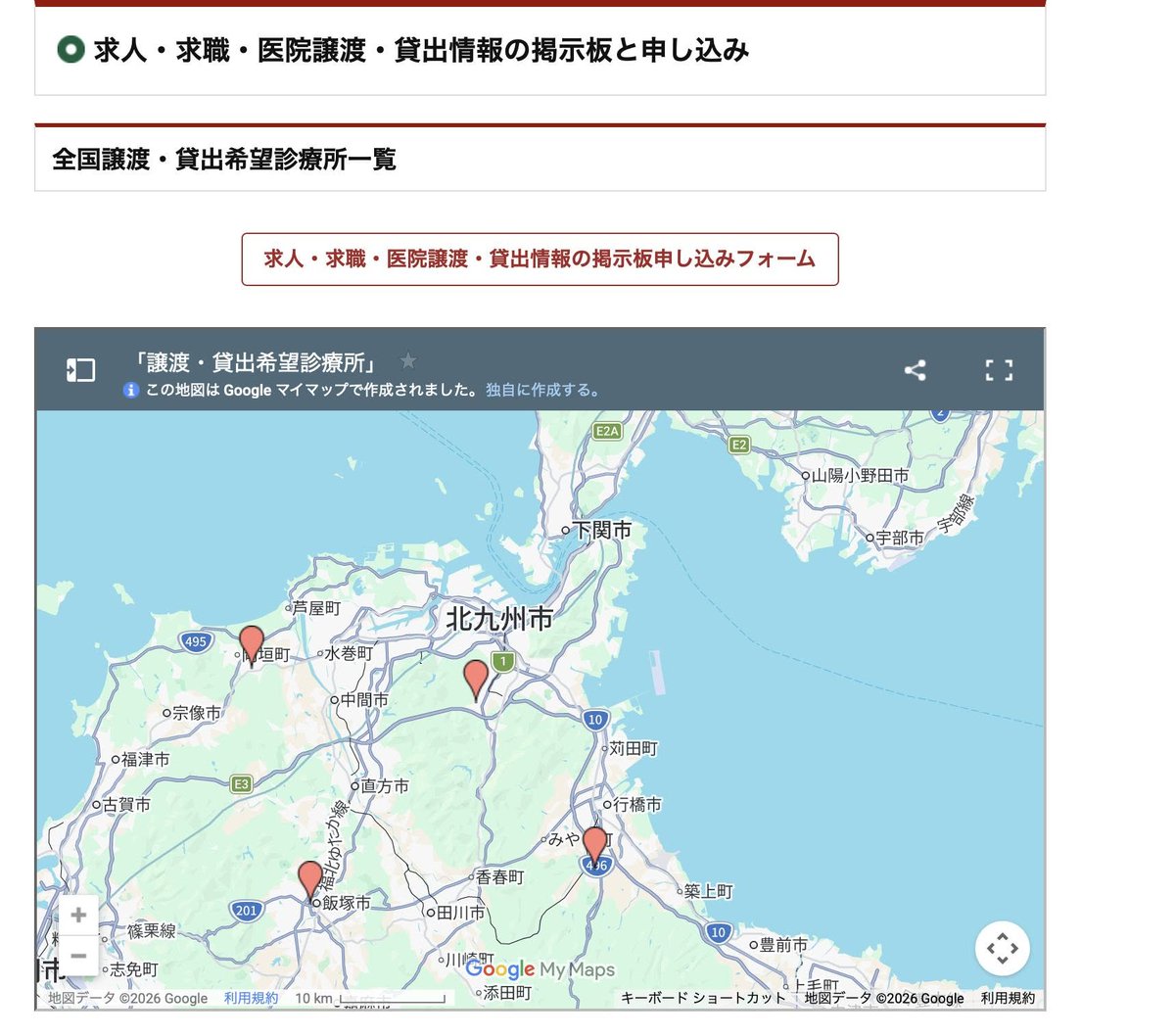The width and height of the screenshot is (1175, 1036).
Task: Click the 北九州市 map label
Action: [499, 619]
